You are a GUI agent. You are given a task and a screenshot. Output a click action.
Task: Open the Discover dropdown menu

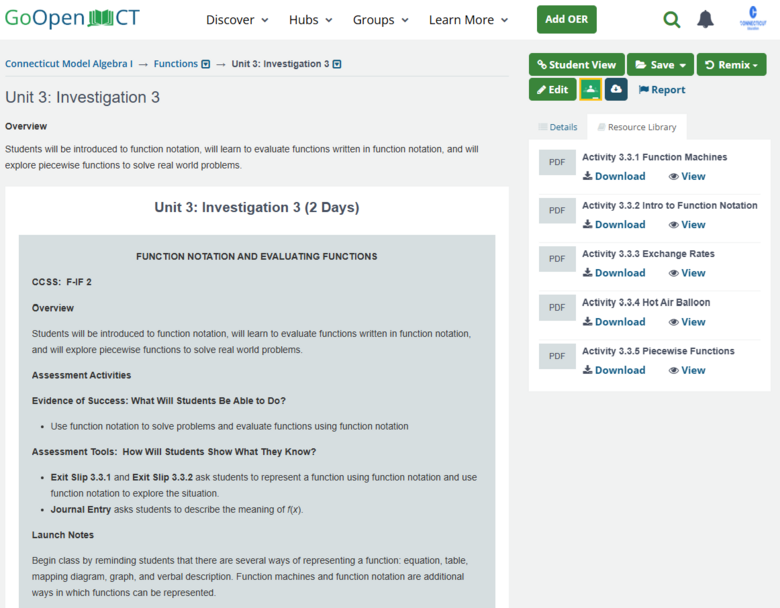[237, 20]
